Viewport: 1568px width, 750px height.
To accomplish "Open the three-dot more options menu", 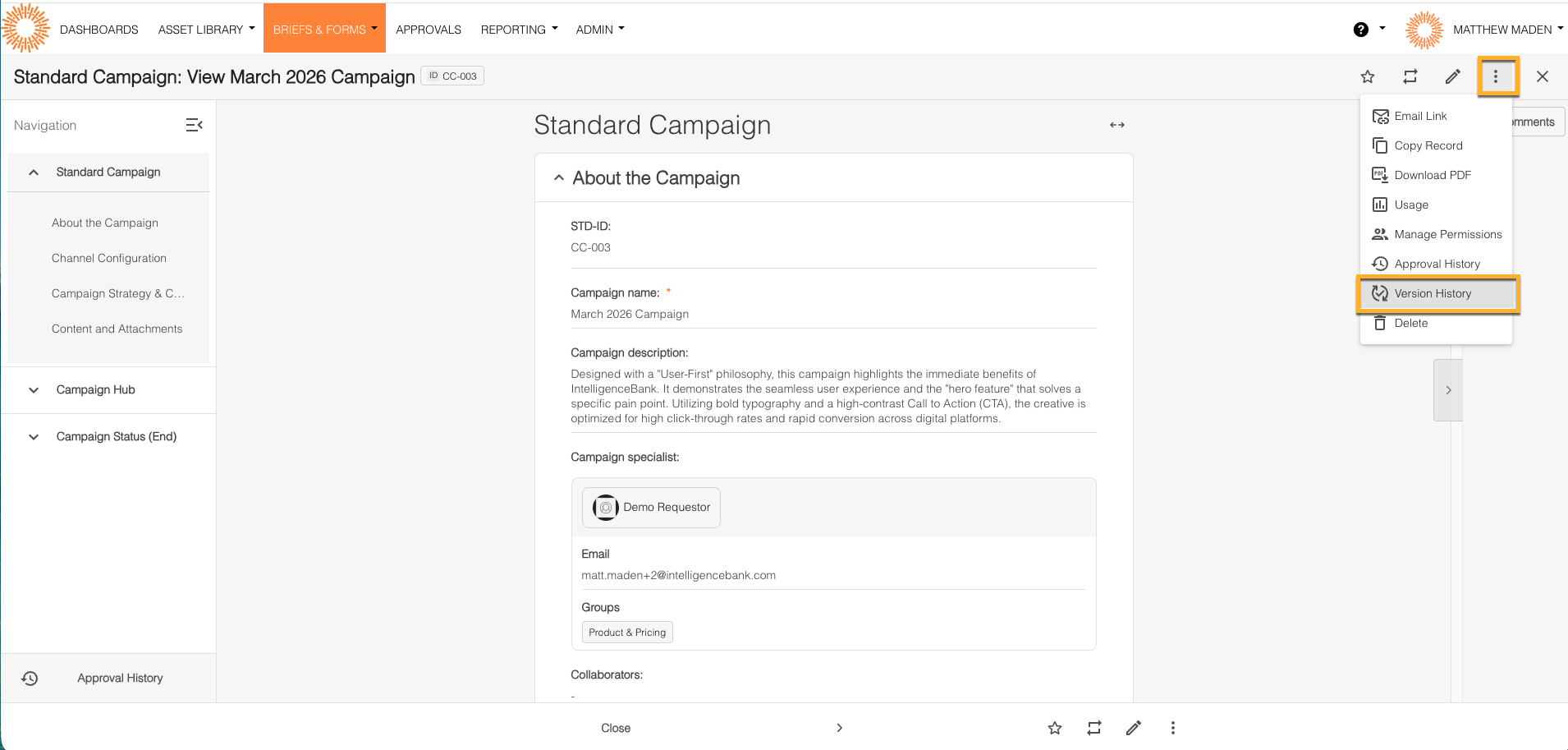I will [x=1495, y=76].
